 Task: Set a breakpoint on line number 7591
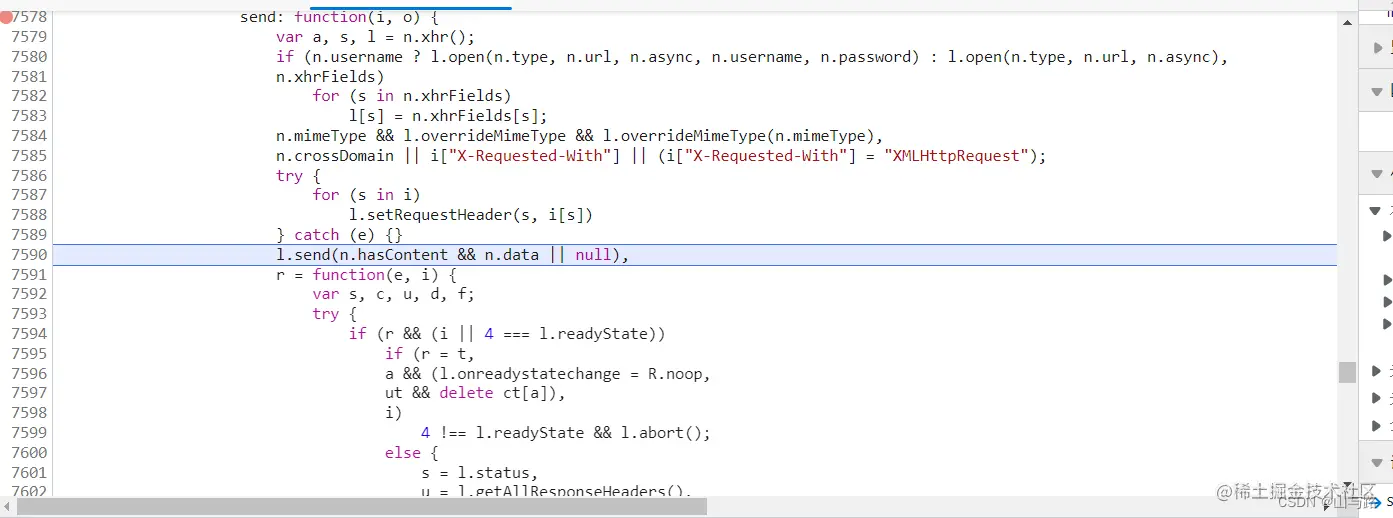click(29, 275)
